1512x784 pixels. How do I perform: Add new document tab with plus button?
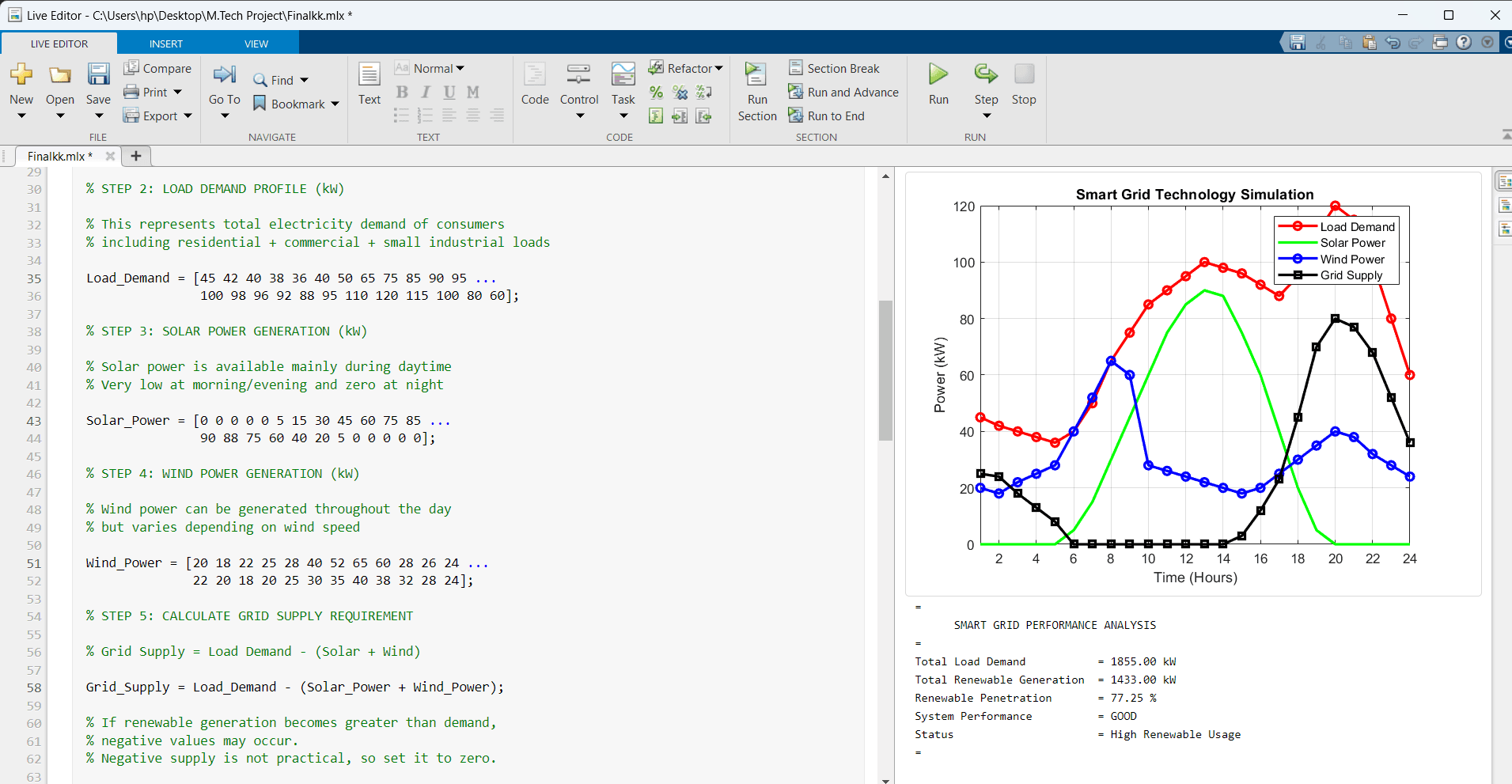136,156
